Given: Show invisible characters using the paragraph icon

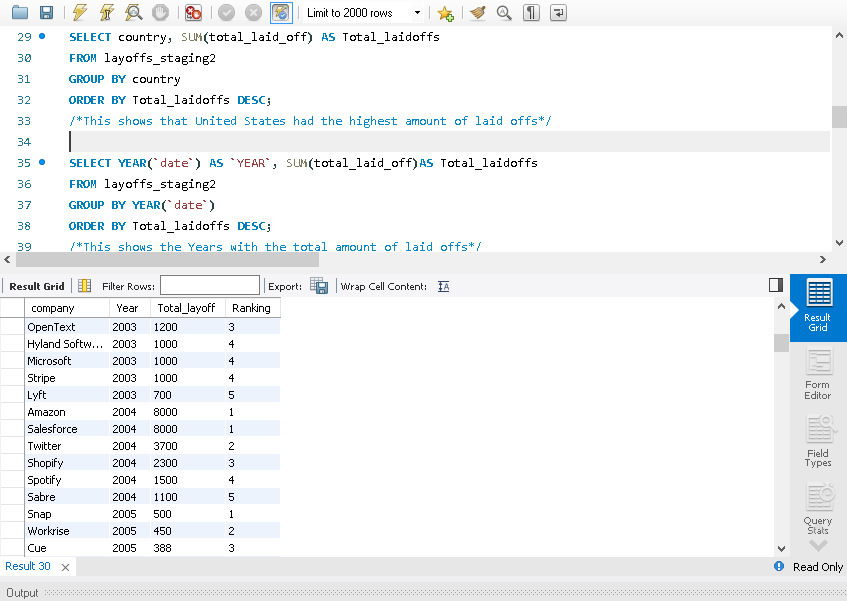Looking at the screenshot, I should point(531,13).
